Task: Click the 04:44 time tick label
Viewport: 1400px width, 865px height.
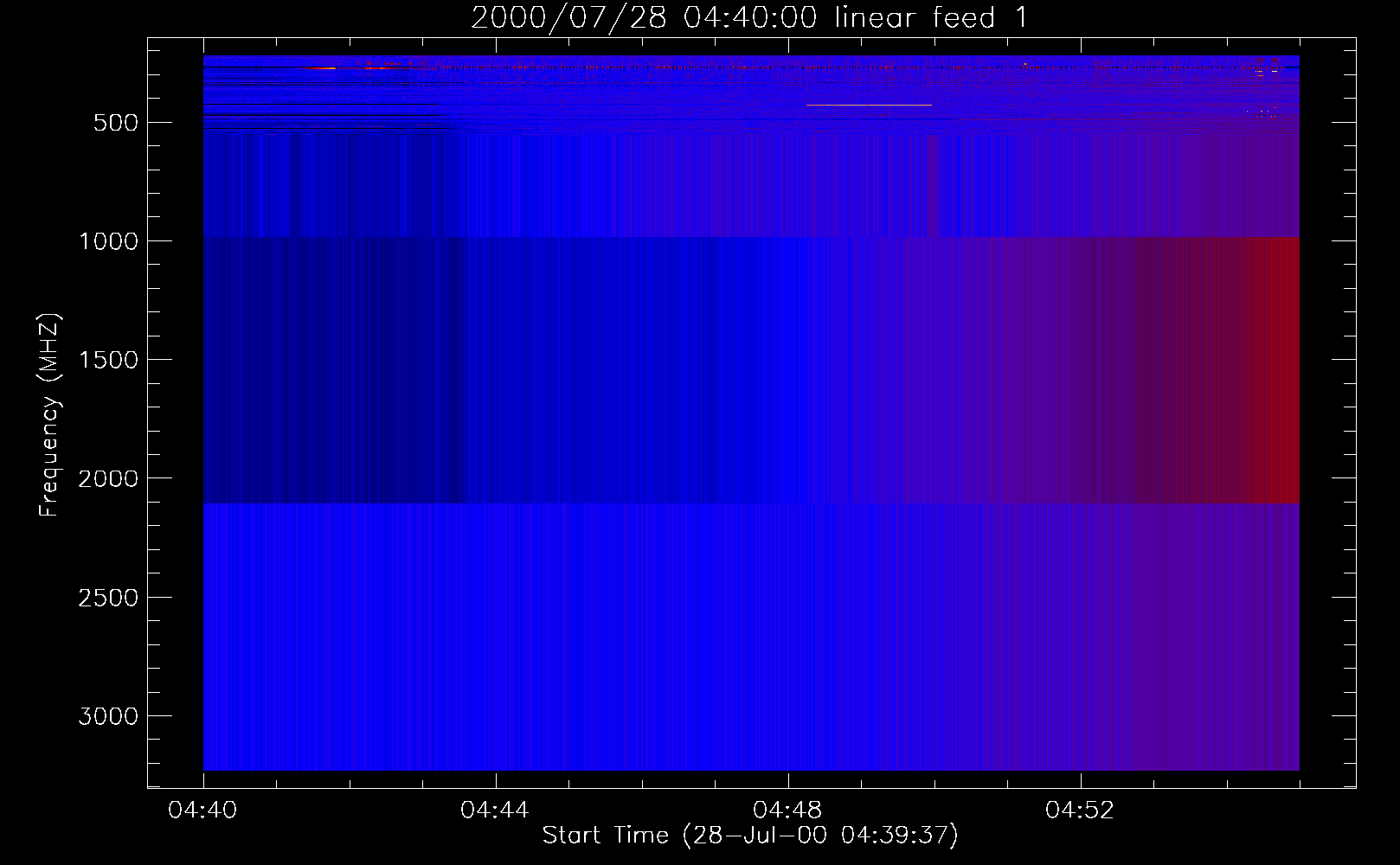Action: coord(495,811)
